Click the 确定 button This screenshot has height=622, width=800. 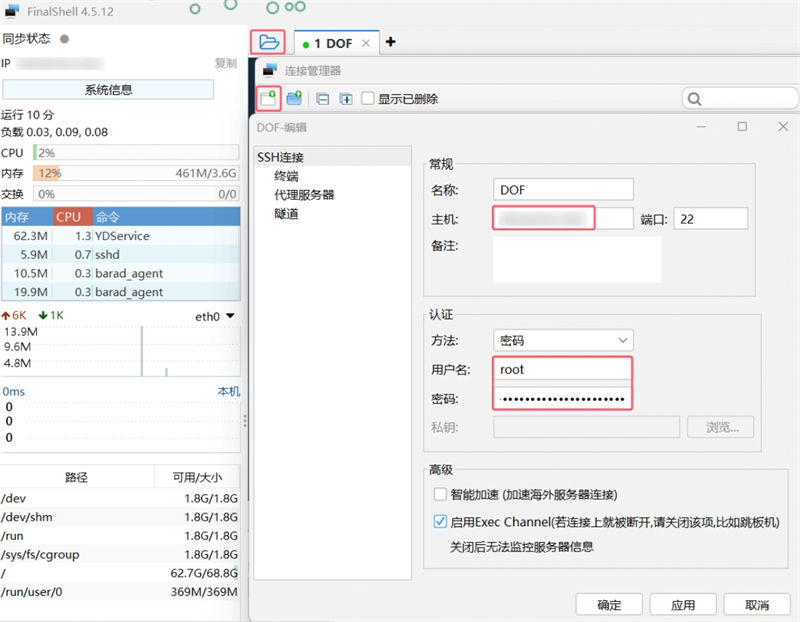coord(609,605)
